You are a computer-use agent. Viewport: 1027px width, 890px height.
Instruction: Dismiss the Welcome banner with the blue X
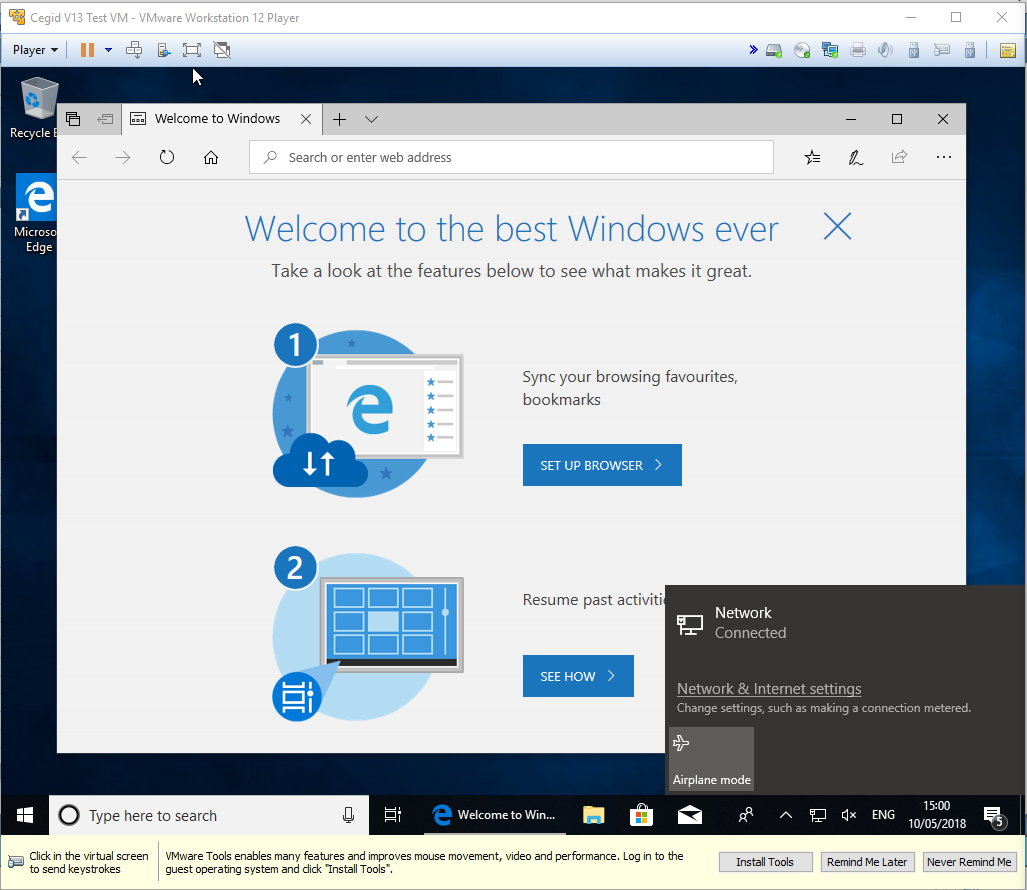click(x=837, y=227)
